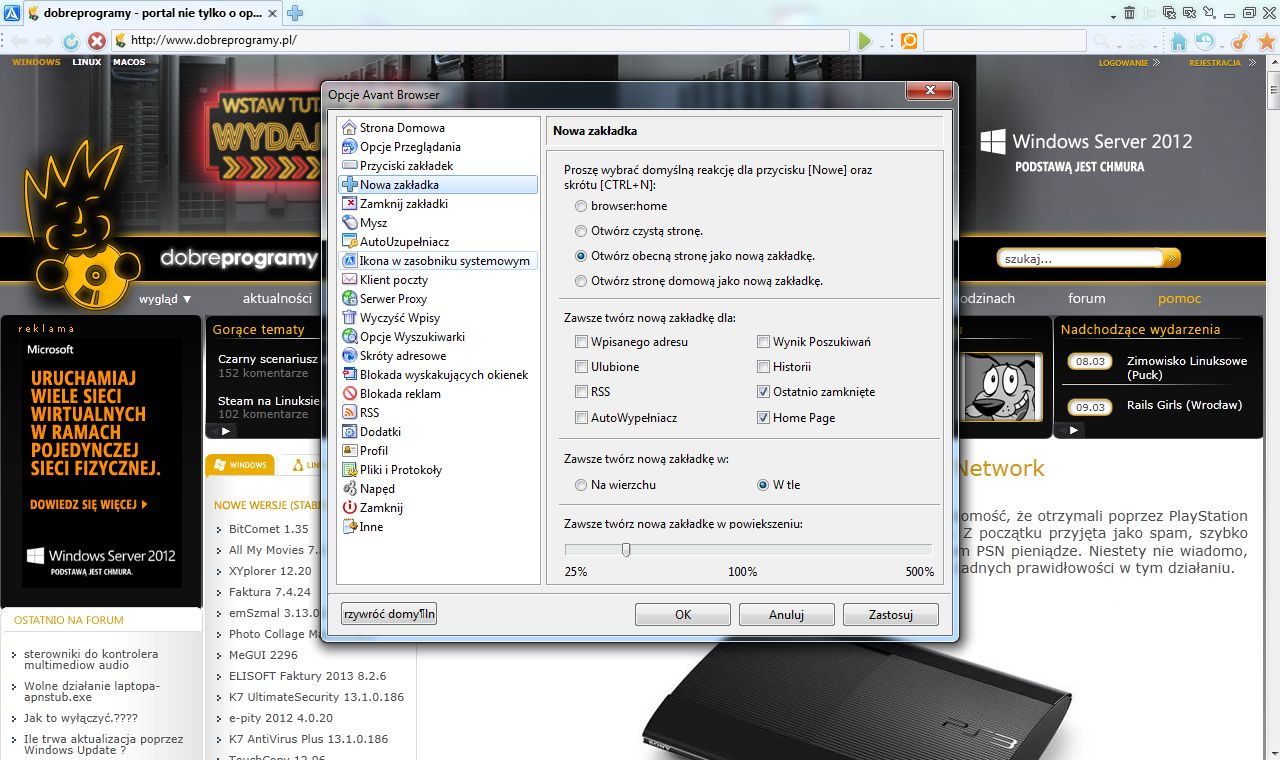Enable the AutoWypełniacz checkbox
This screenshot has height=760, width=1280.
click(582, 418)
